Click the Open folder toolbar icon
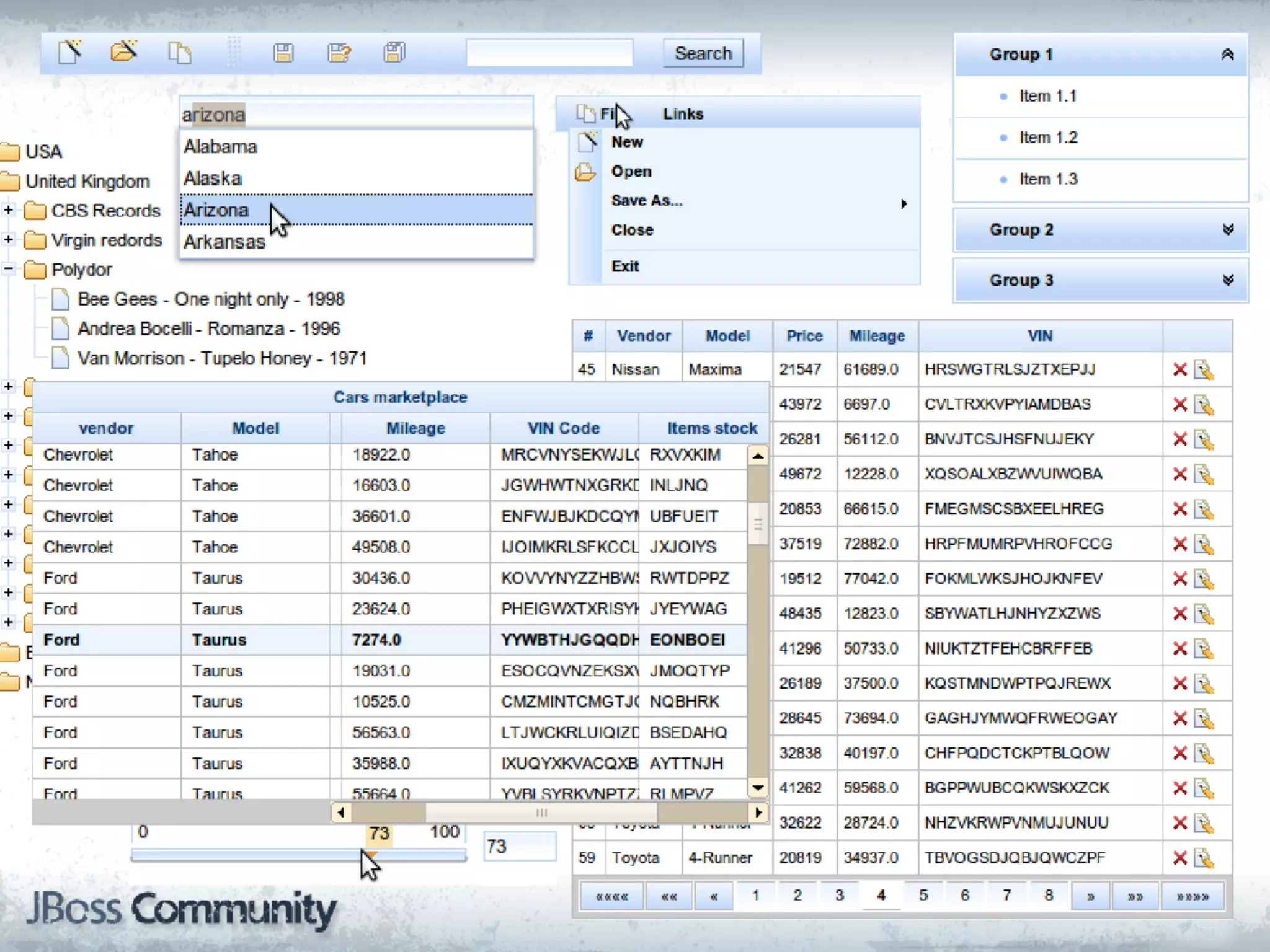This screenshot has height=952, width=1270. (123, 51)
